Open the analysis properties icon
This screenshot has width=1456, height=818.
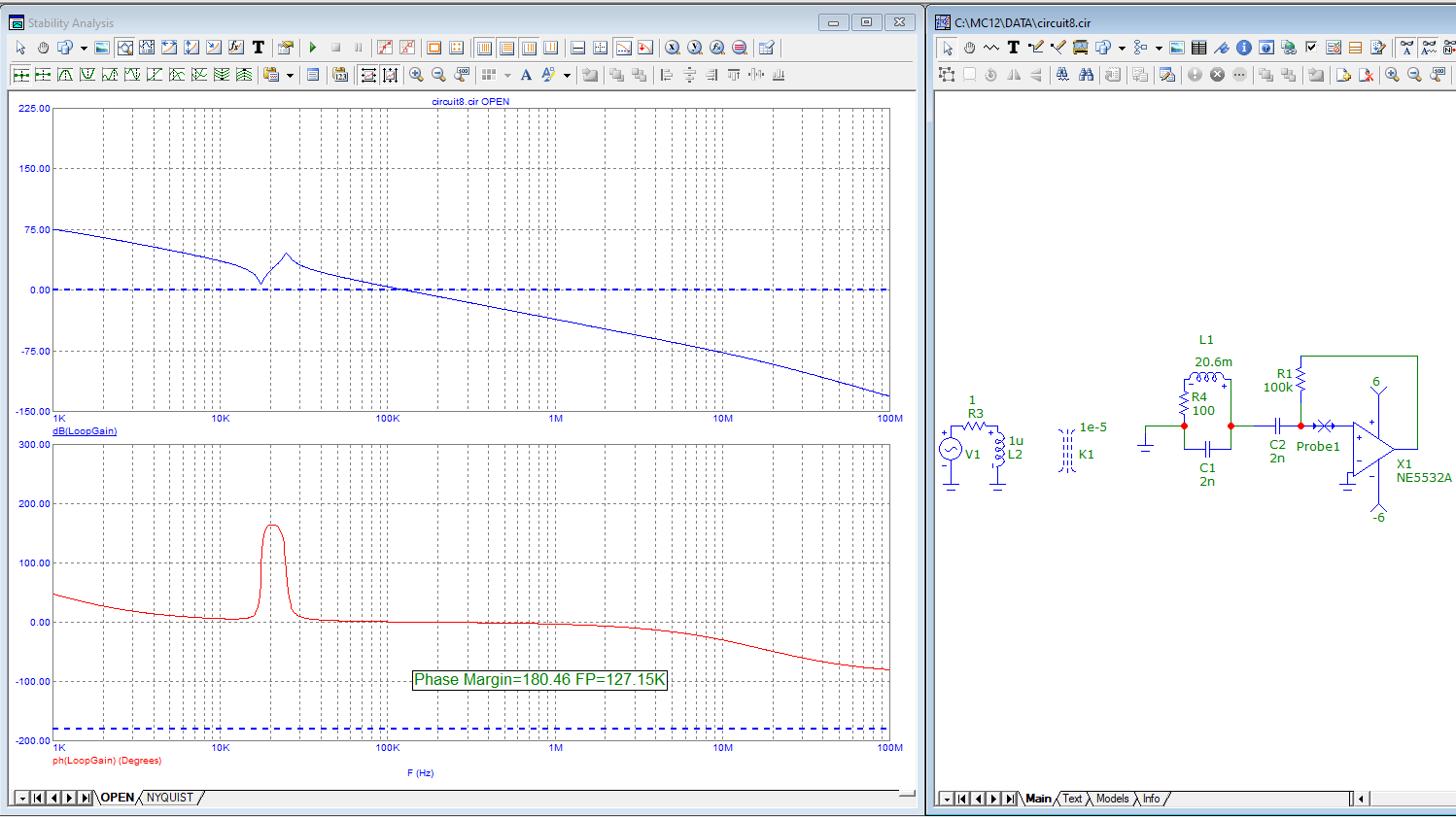click(286, 47)
